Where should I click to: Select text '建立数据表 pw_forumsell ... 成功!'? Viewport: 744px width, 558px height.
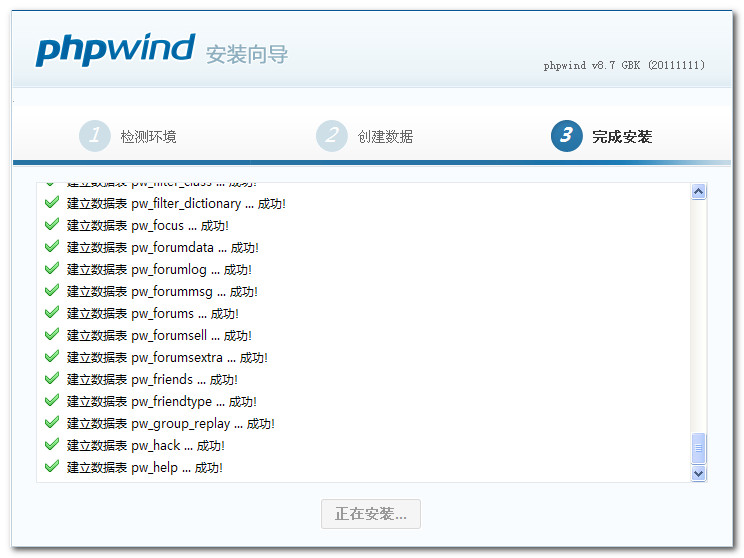click(x=159, y=335)
